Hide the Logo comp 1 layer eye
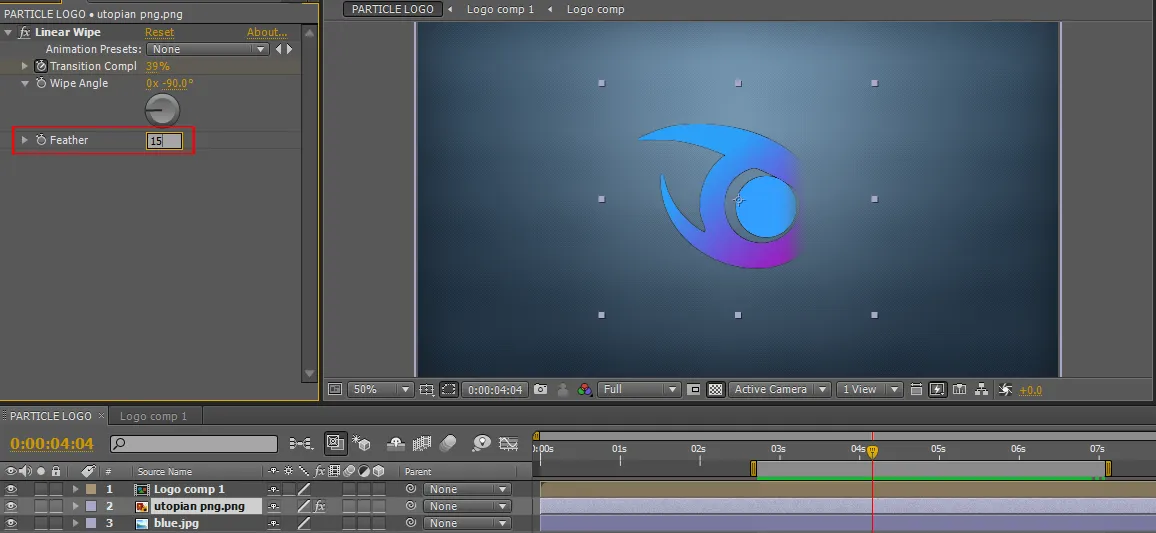 [11, 489]
